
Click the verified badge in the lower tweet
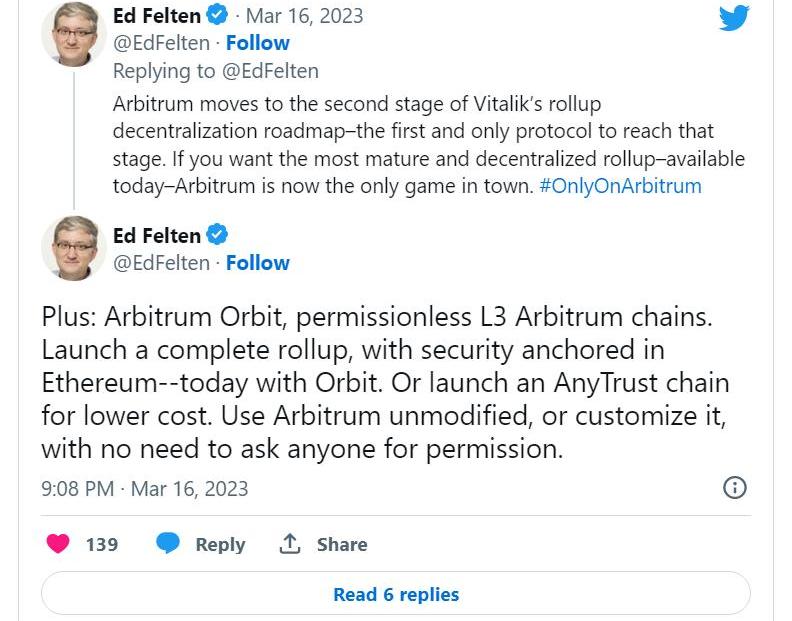217,236
